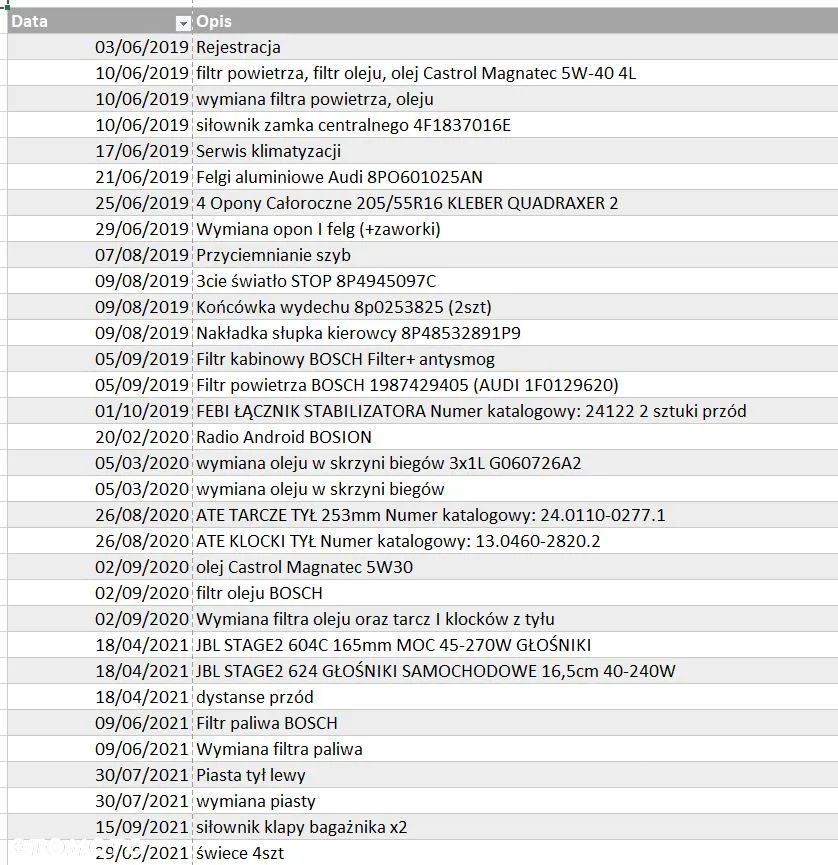Select the date cell 07/08/2019

[x=142, y=255]
